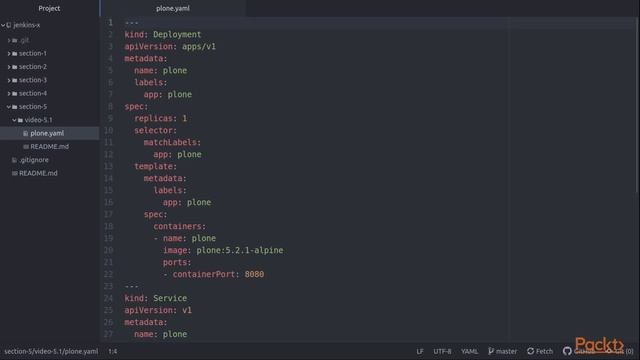Change the LF line ending selector
The width and height of the screenshot is (640, 360).
point(420,351)
